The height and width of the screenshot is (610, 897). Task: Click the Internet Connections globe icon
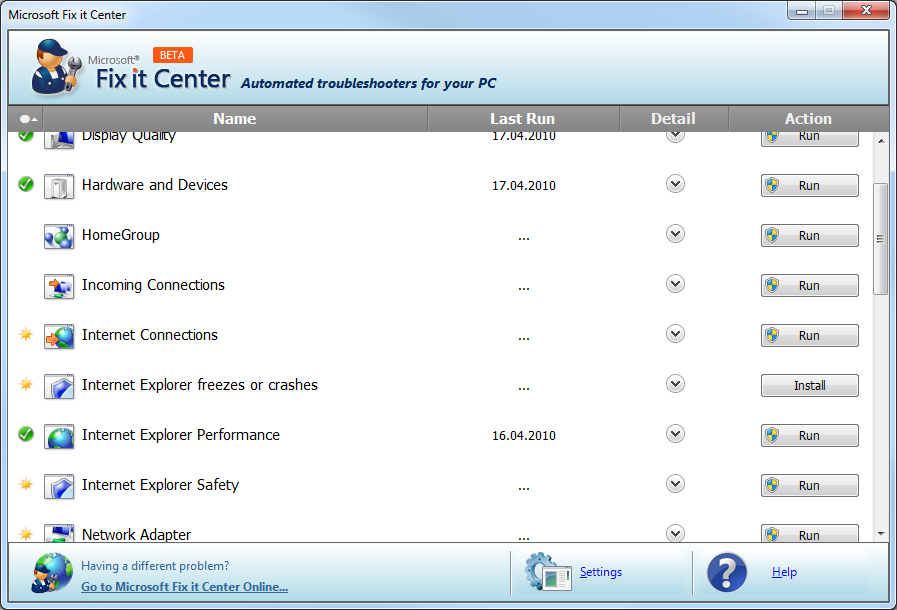point(59,336)
